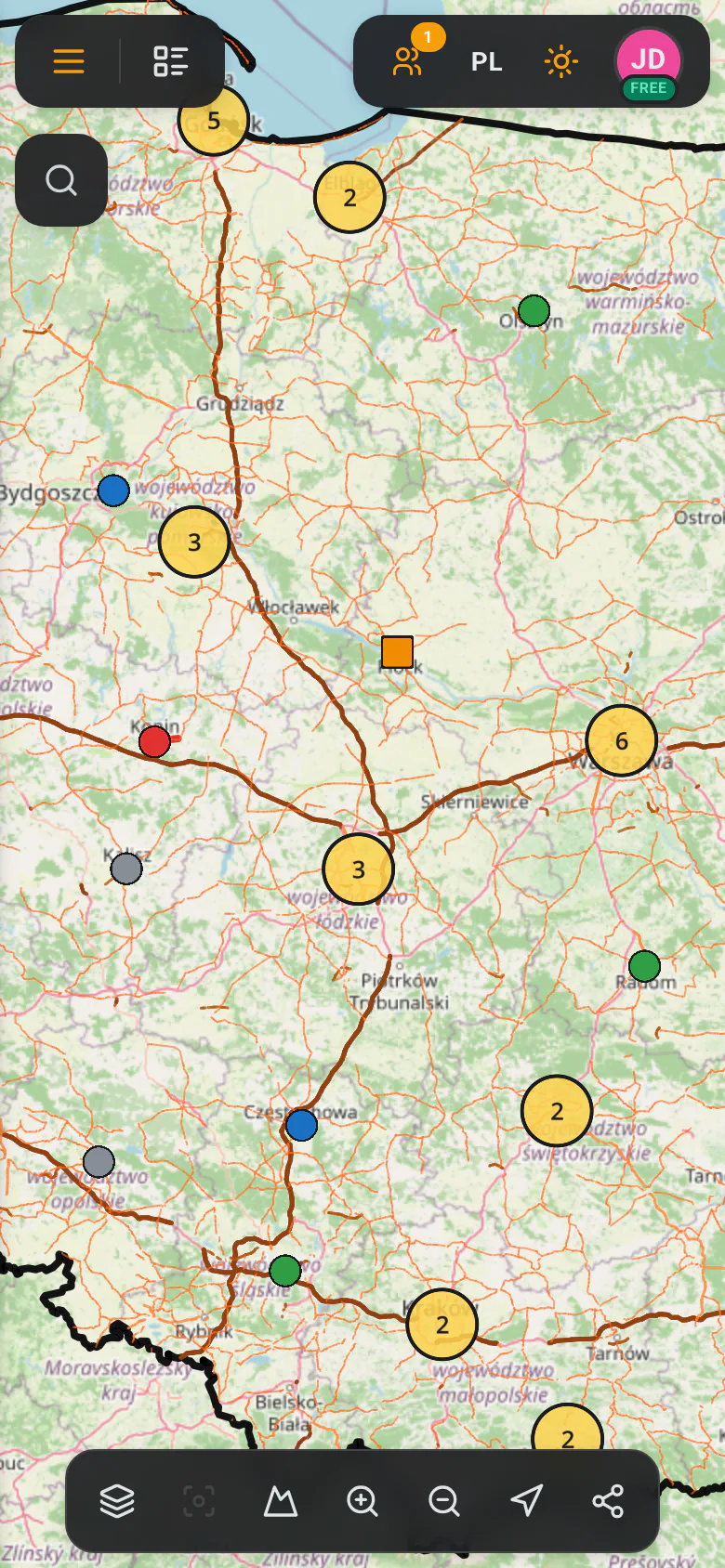Open the map layers selector
This screenshot has width=725, height=1568.
tap(117, 1500)
